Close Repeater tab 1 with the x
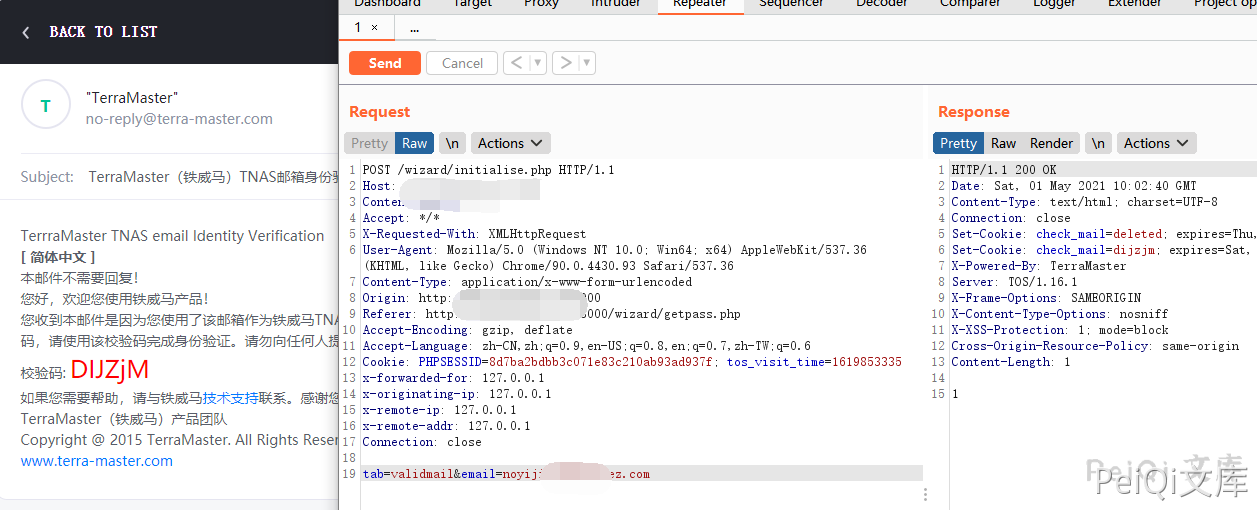This screenshot has width=1257, height=510. click(x=374, y=28)
